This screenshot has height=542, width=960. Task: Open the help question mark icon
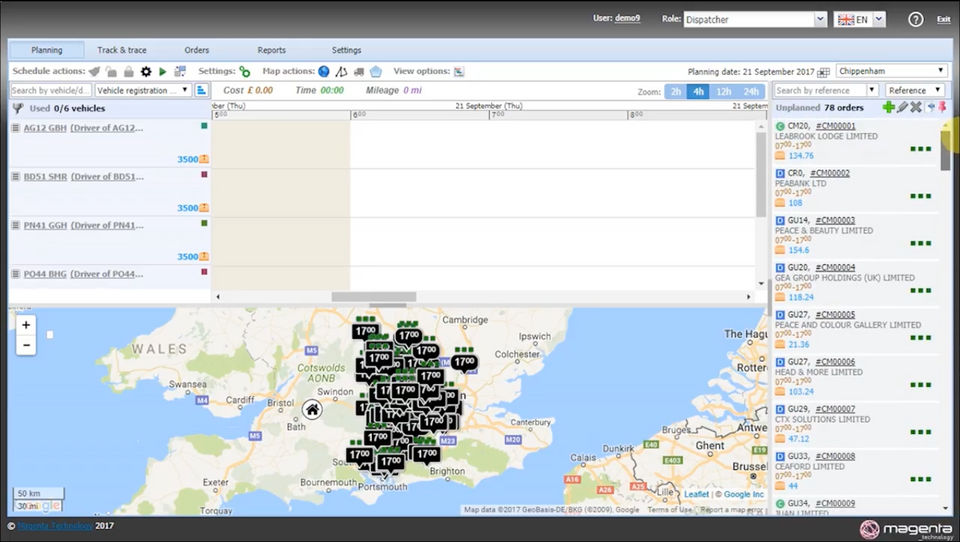[915, 19]
